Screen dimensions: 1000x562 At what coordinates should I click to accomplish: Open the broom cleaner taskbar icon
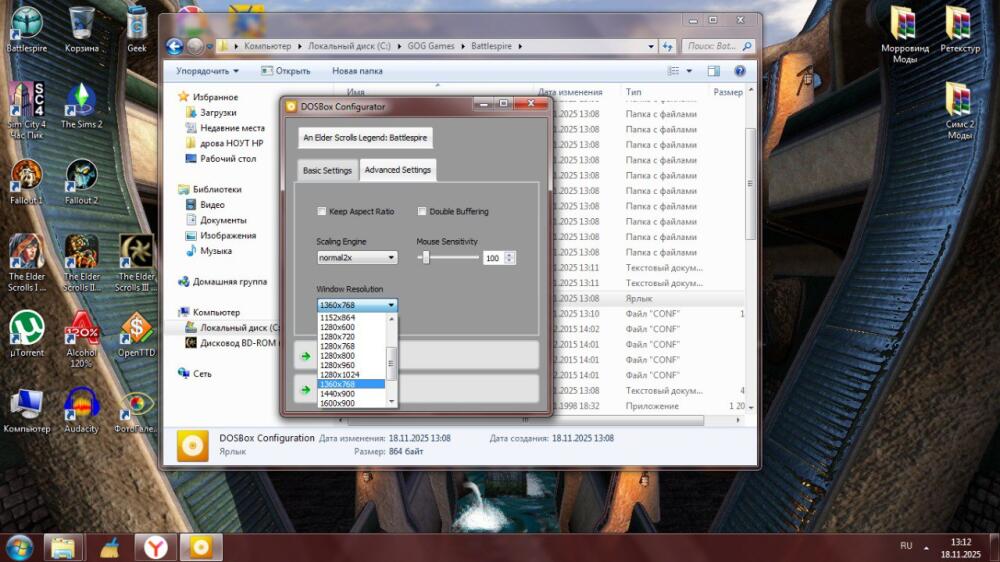coord(110,547)
